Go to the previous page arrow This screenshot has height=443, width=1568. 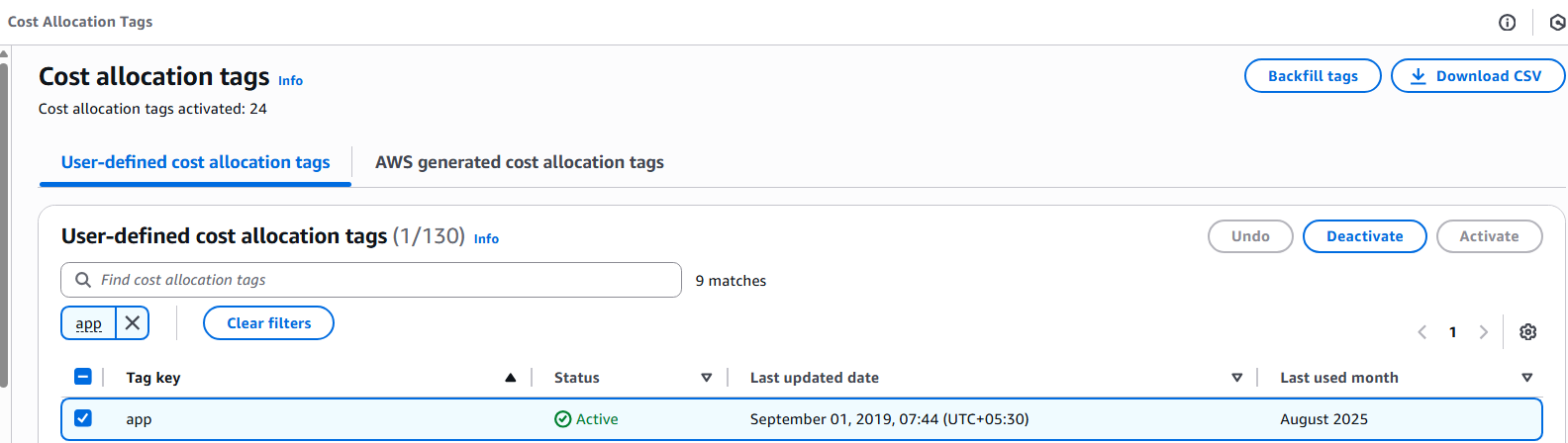tap(1421, 332)
